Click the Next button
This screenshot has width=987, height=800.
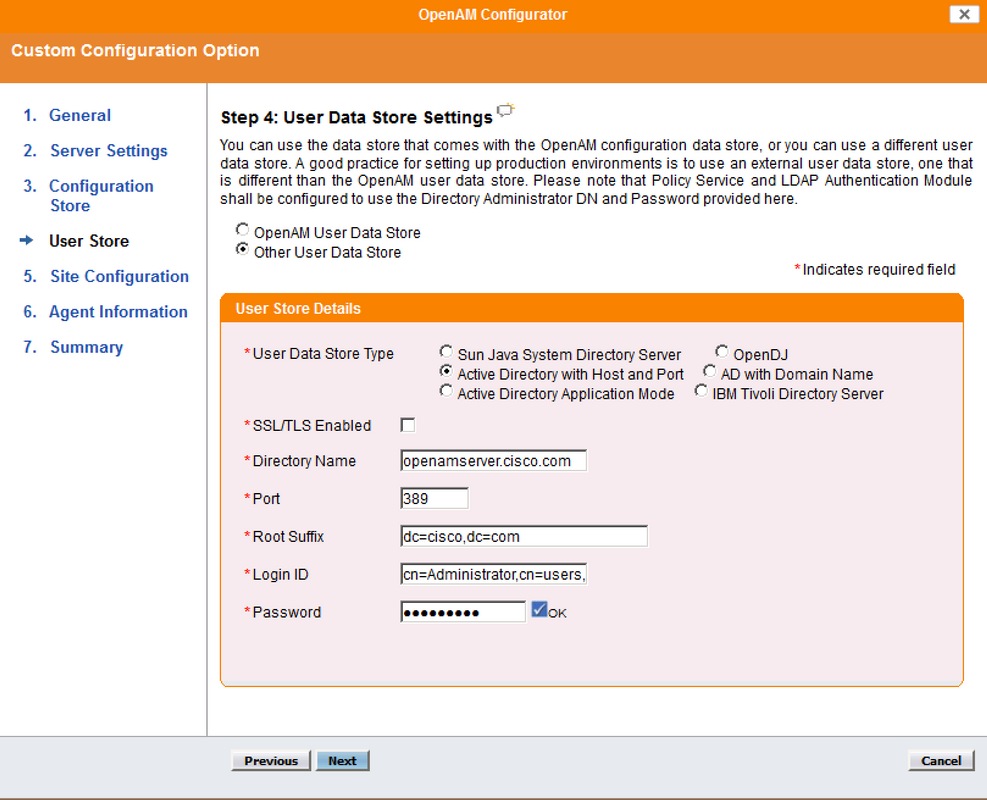pyautogui.click(x=343, y=760)
